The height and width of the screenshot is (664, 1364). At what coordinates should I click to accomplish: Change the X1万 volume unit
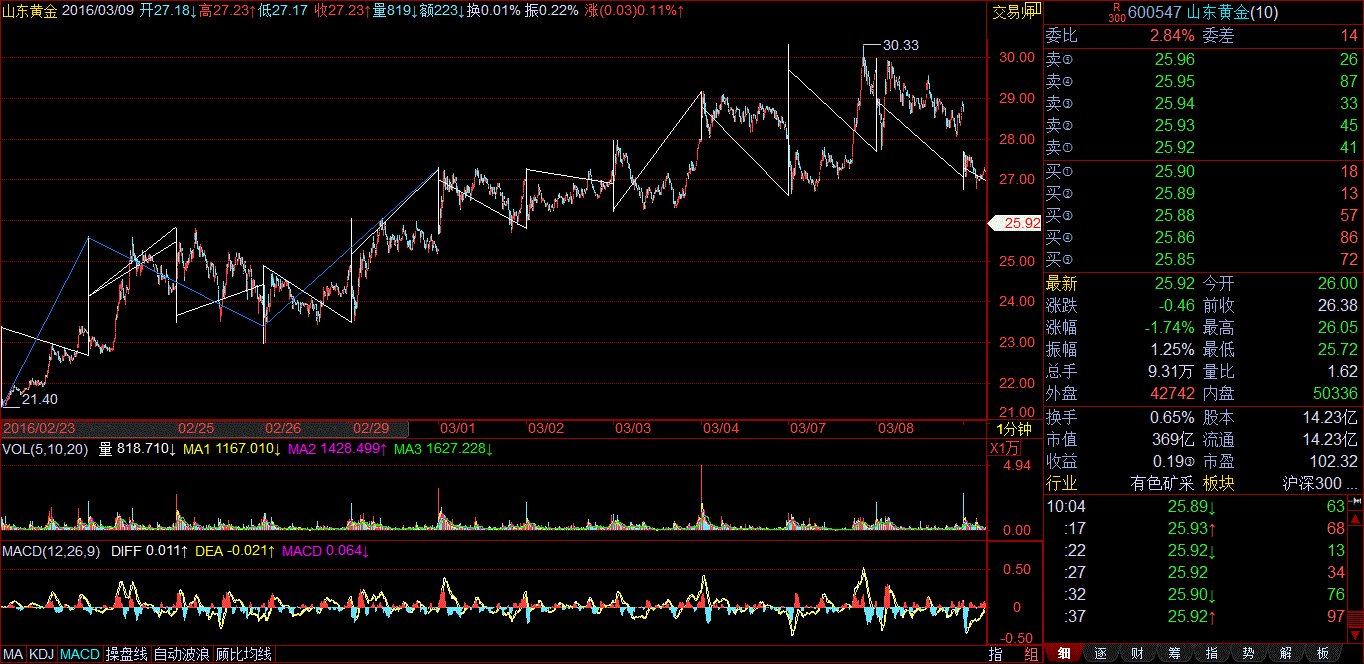tap(1006, 448)
